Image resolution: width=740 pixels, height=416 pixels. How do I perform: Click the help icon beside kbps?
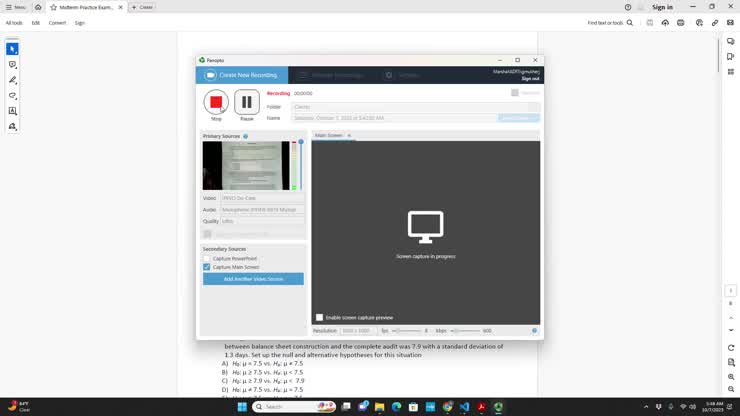pyautogui.click(x=534, y=331)
